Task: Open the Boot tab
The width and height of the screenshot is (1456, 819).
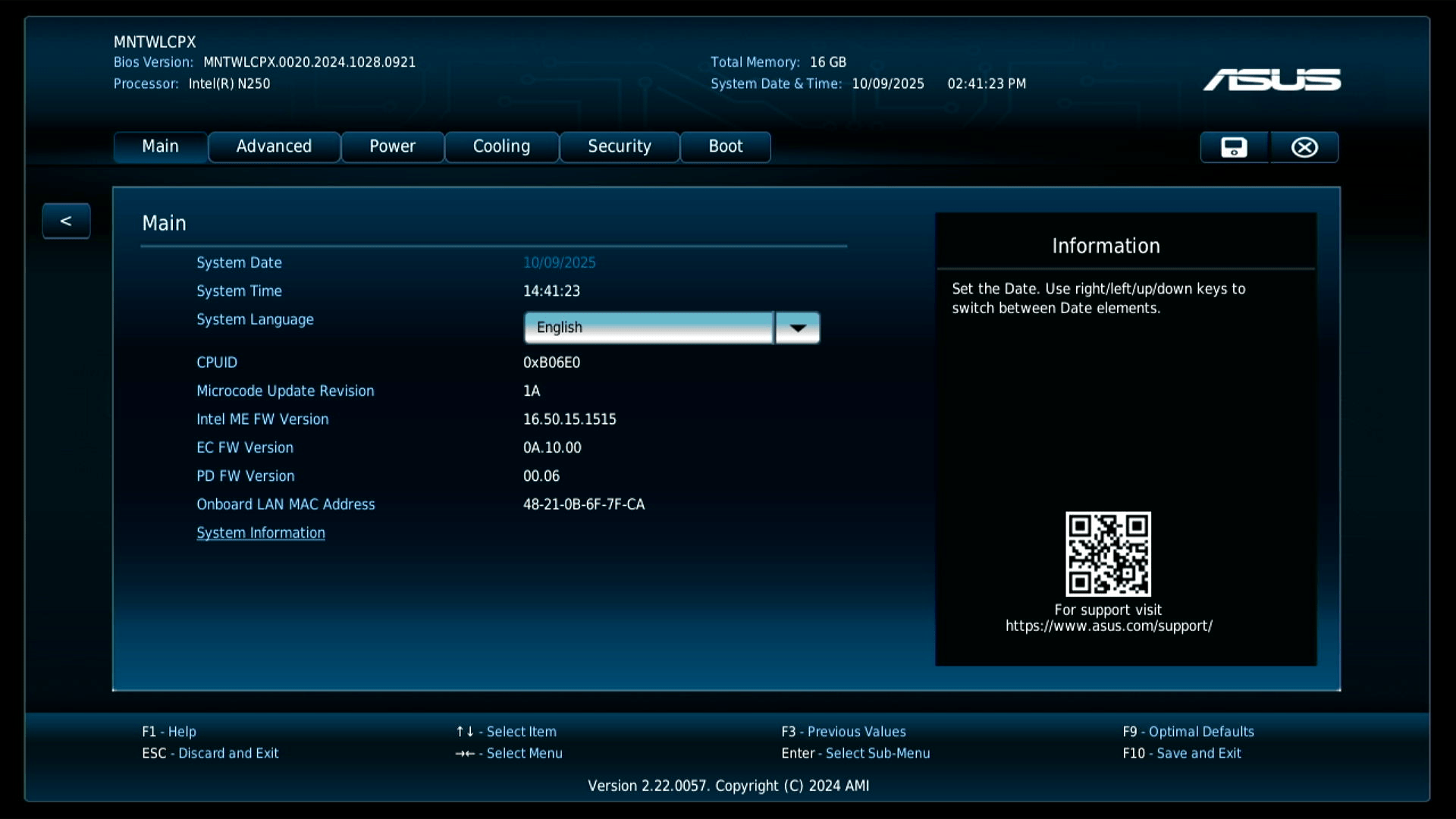Action: point(725,146)
